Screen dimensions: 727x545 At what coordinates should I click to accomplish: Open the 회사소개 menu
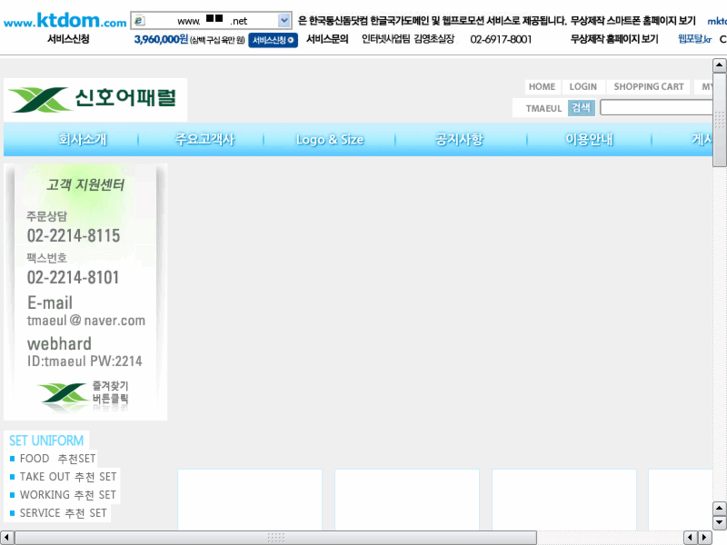[x=83, y=139]
